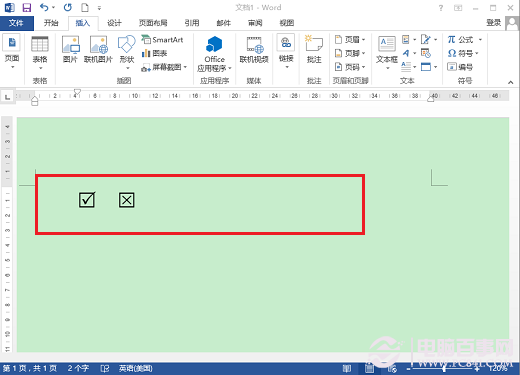
Task: Open the 链接 Links dropdown
Action: point(286,52)
